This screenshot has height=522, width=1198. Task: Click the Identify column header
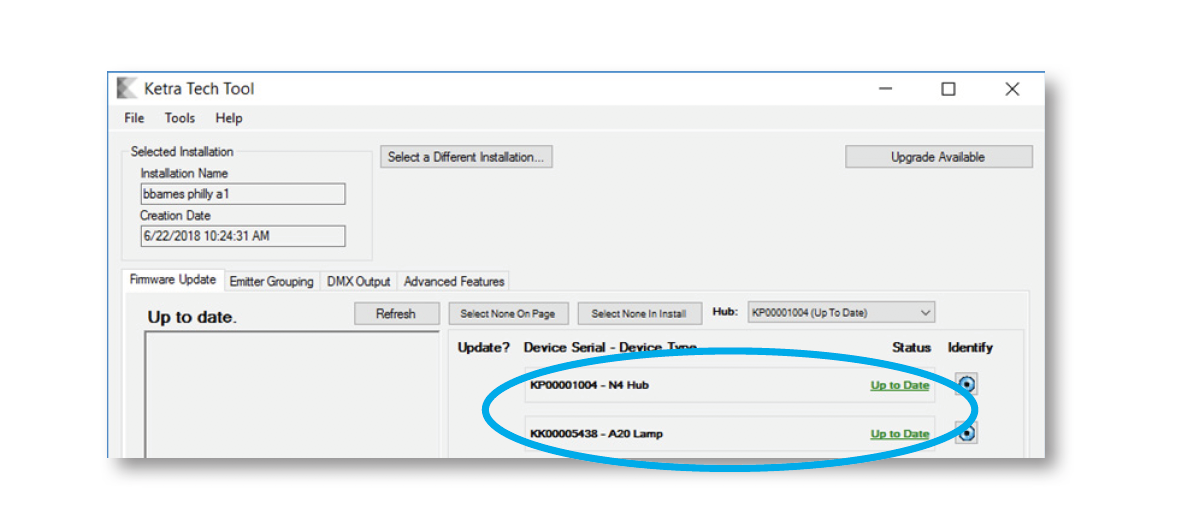[x=970, y=347]
